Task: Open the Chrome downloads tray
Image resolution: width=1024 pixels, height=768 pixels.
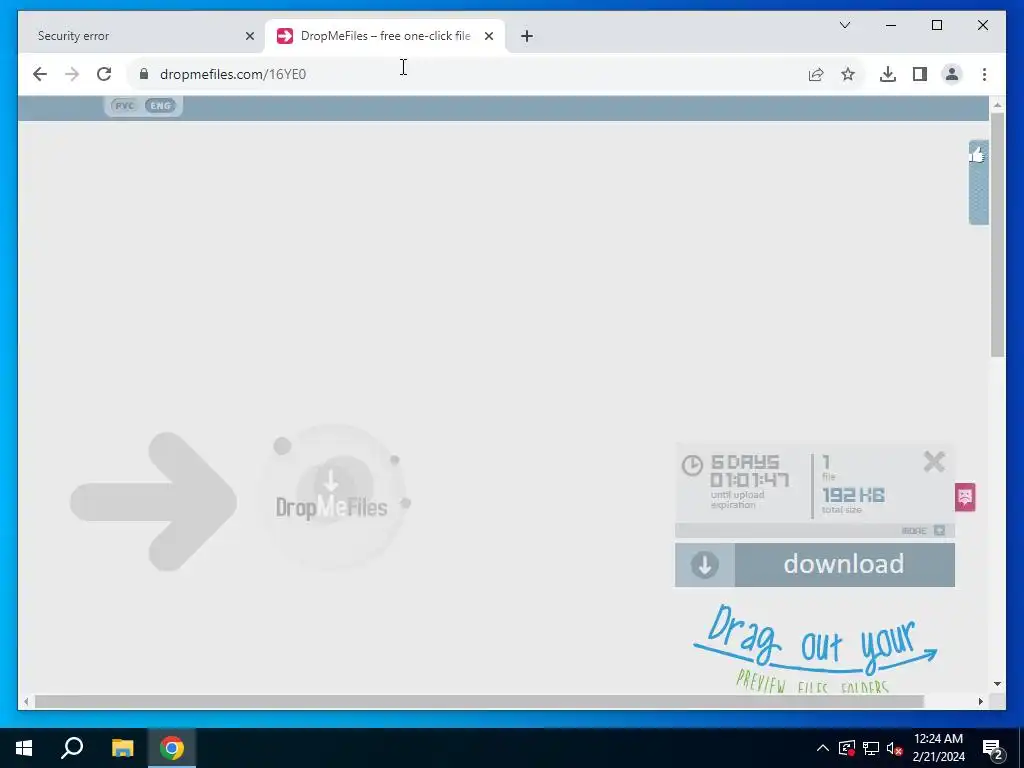Action: pyautogui.click(x=888, y=74)
